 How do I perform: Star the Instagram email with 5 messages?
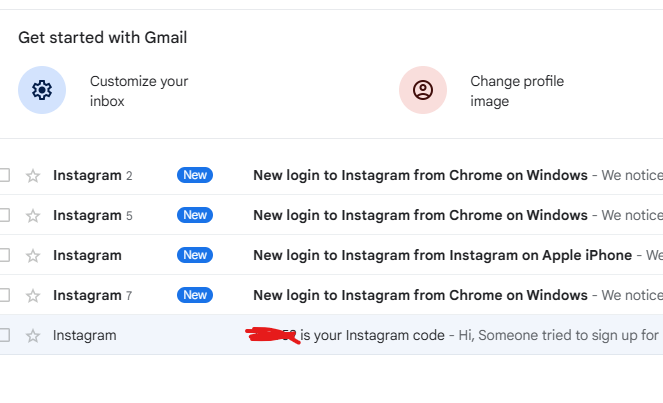point(33,215)
